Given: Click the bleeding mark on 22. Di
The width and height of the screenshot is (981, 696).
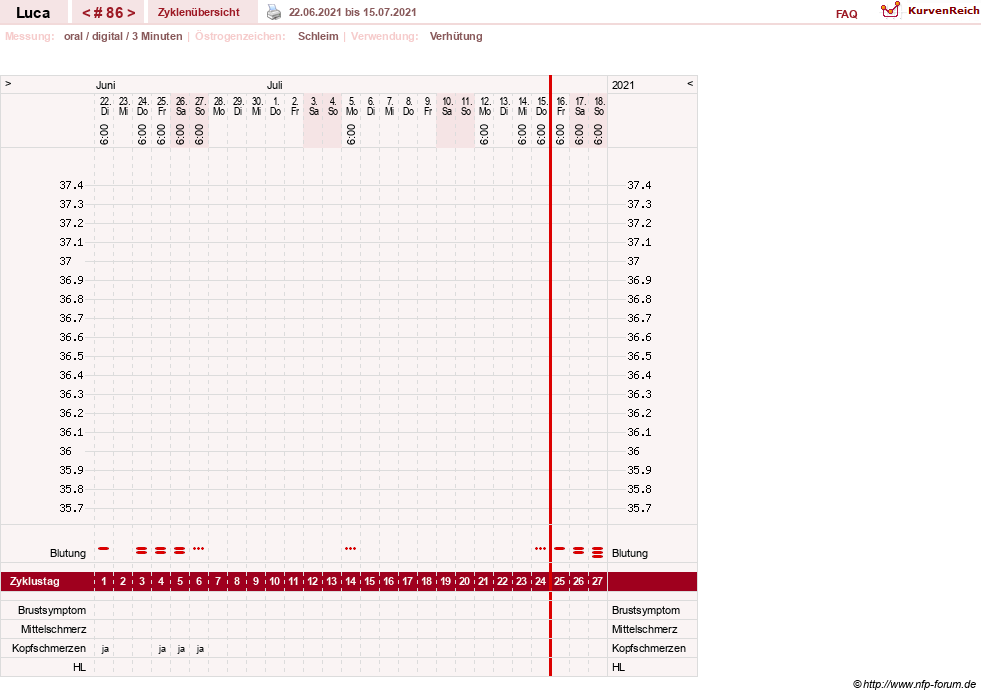Looking at the screenshot, I should click(x=104, y=548).
